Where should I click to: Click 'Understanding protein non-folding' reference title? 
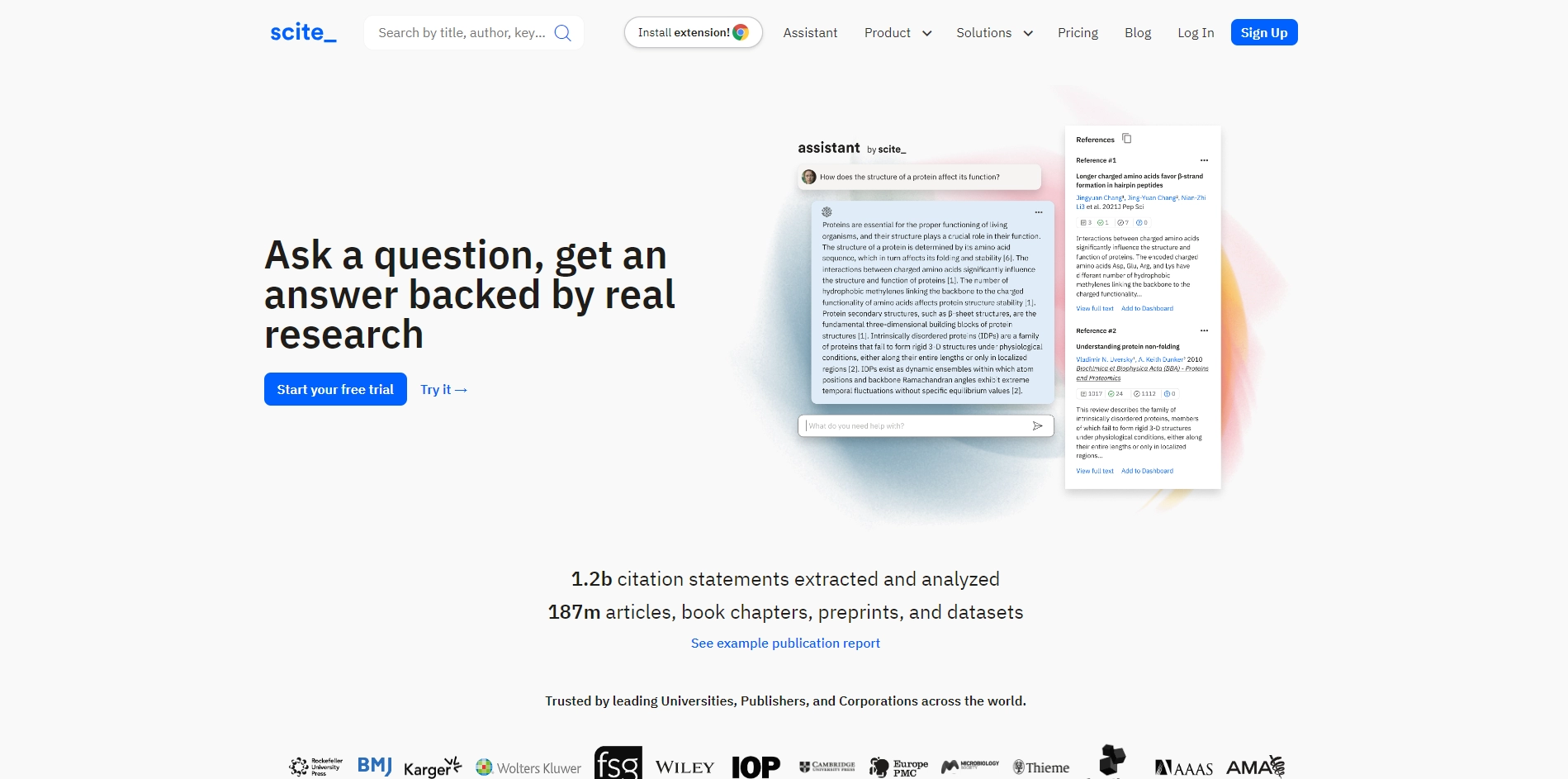[1128, 346]
